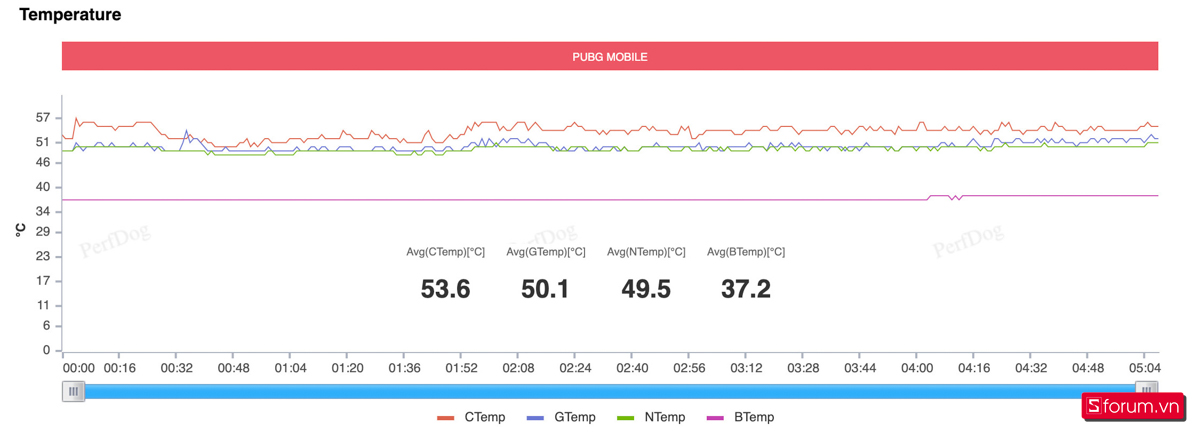Click the red CTemp legend color marker
1200x432 pixels.
coord(446,417)
